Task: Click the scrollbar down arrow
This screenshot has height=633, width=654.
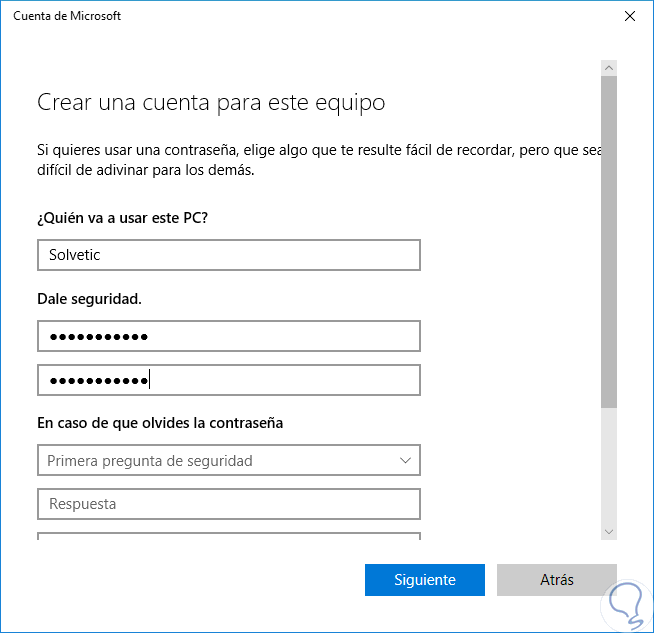Action: click(x=608, y=532)
